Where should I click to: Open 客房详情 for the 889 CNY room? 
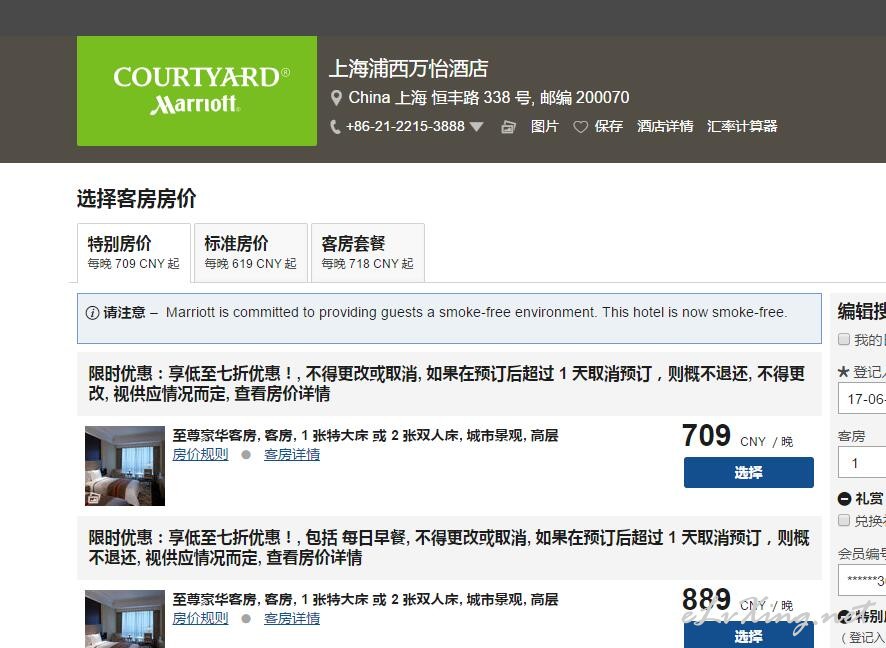(292, 618)
